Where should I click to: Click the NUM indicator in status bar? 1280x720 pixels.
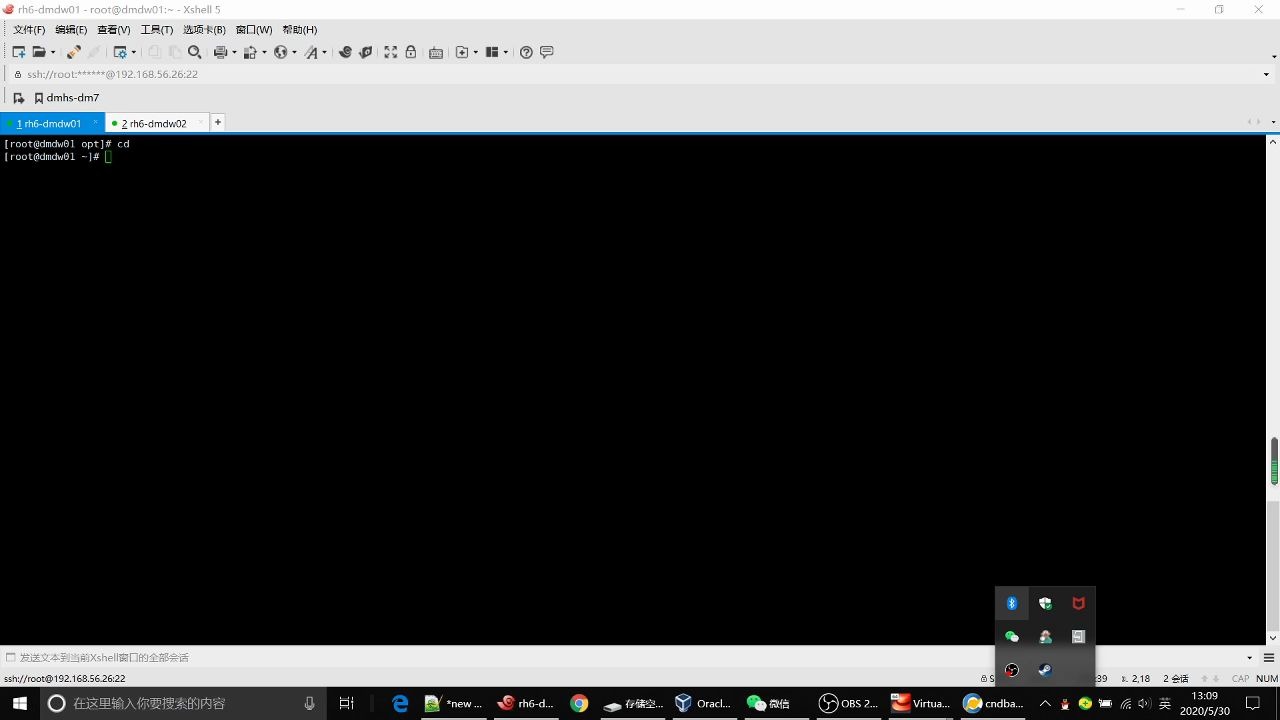point(1267,678)
